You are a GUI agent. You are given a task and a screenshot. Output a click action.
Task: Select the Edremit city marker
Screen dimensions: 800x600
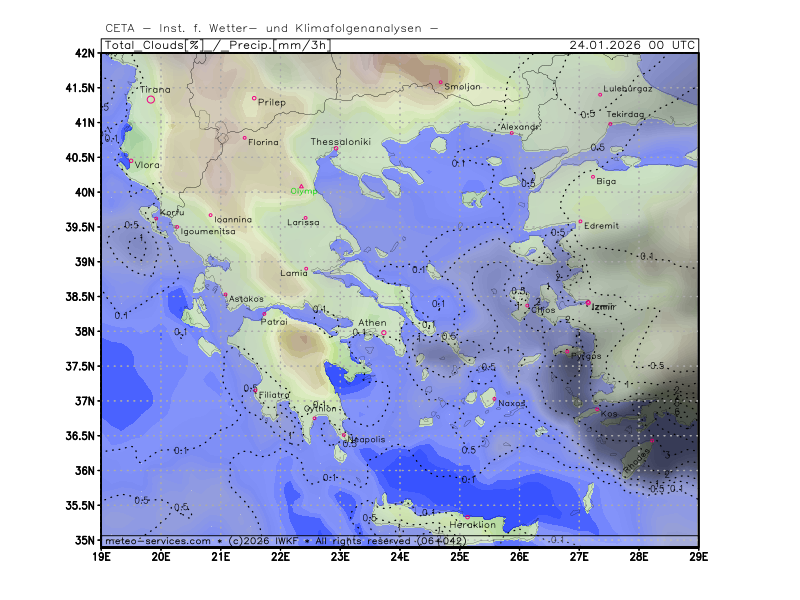coord(580,222)
